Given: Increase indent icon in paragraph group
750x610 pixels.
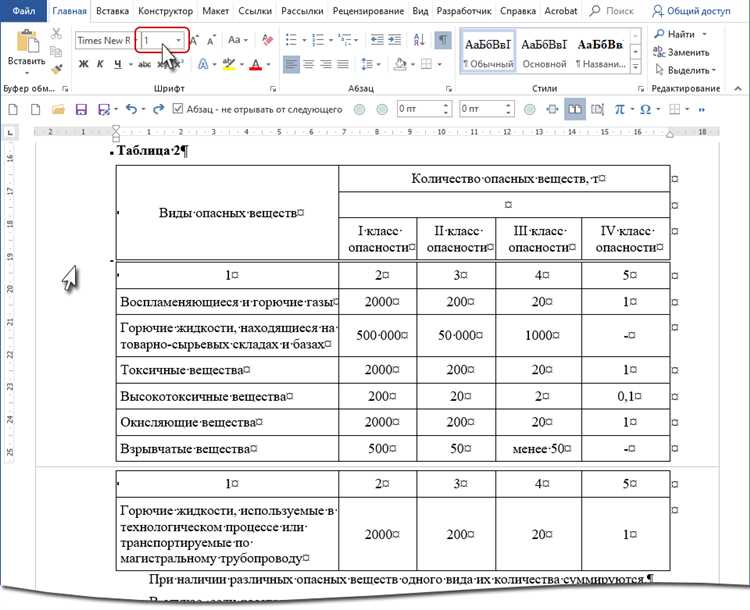Looking at the screenshot, I should pyautogui.click(x=395, y=40).
